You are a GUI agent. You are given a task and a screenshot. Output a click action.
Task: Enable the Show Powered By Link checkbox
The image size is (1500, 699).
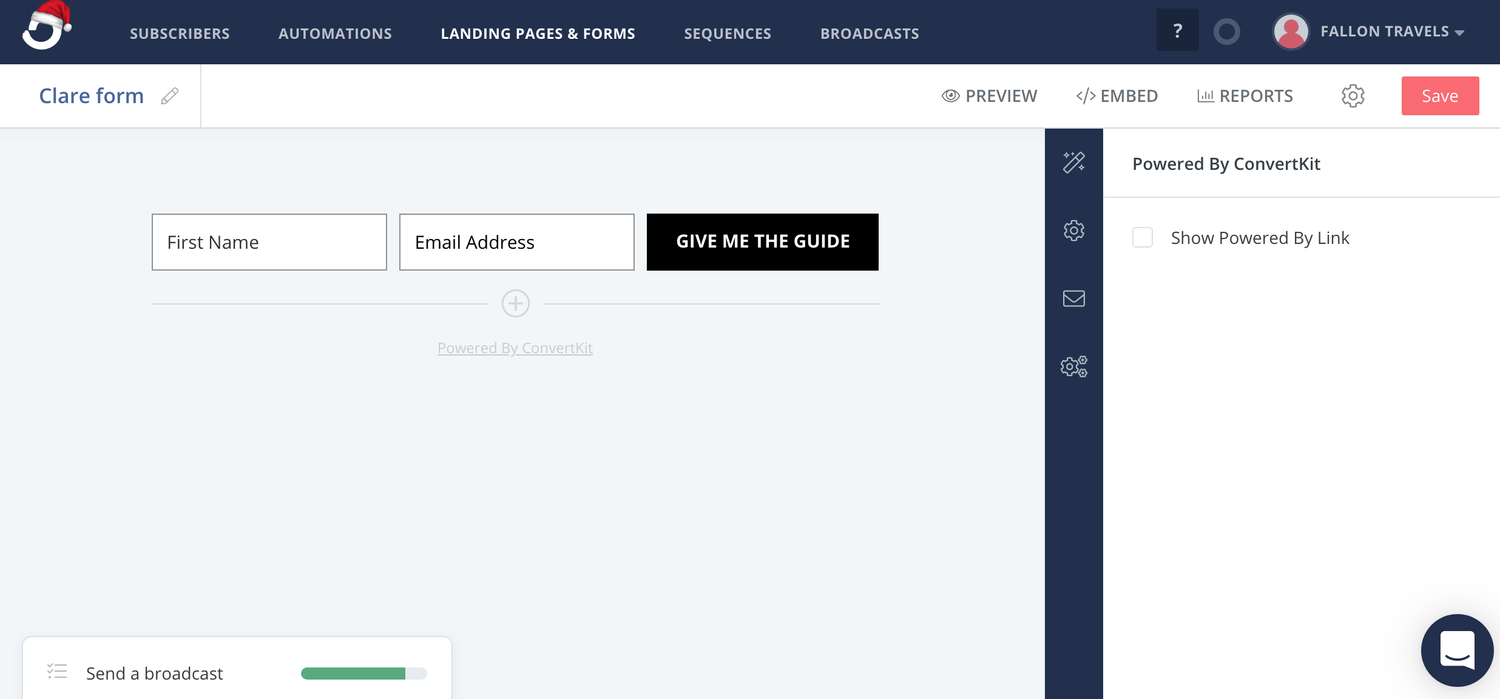(x=1142, y=237)
